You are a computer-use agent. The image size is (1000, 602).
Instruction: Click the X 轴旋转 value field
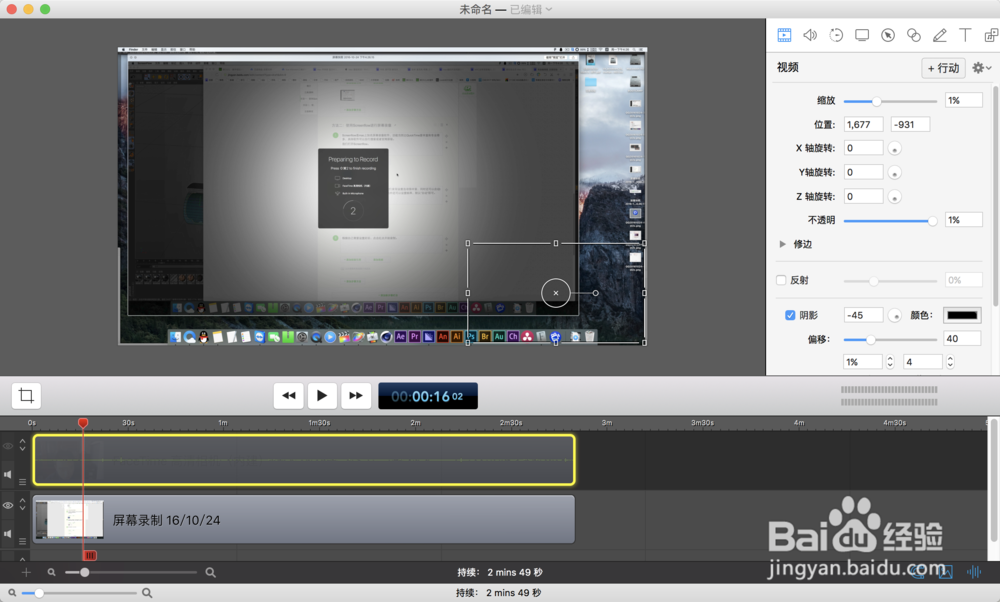pos(864,148)
